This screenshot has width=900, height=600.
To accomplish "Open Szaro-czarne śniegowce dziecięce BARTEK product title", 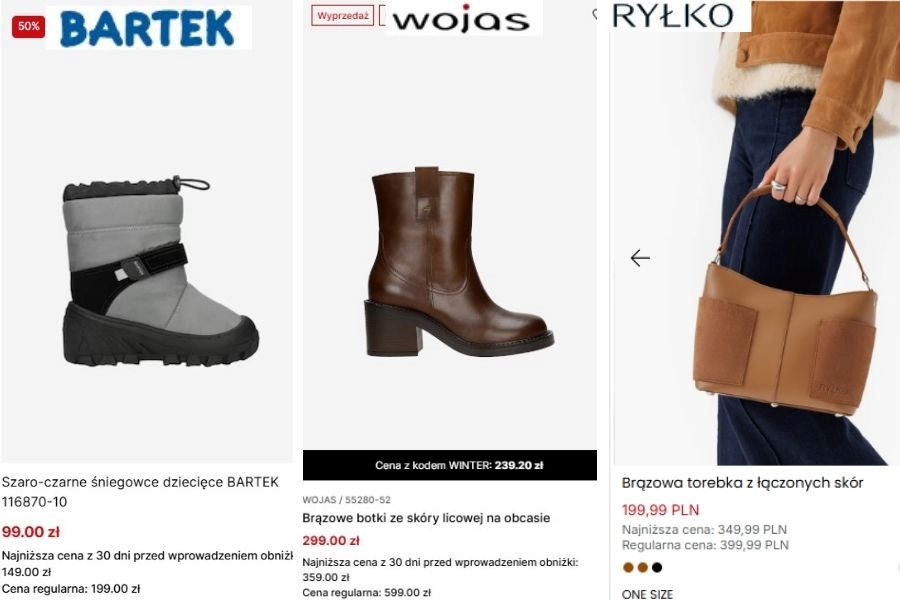I will tap(140, 491).
